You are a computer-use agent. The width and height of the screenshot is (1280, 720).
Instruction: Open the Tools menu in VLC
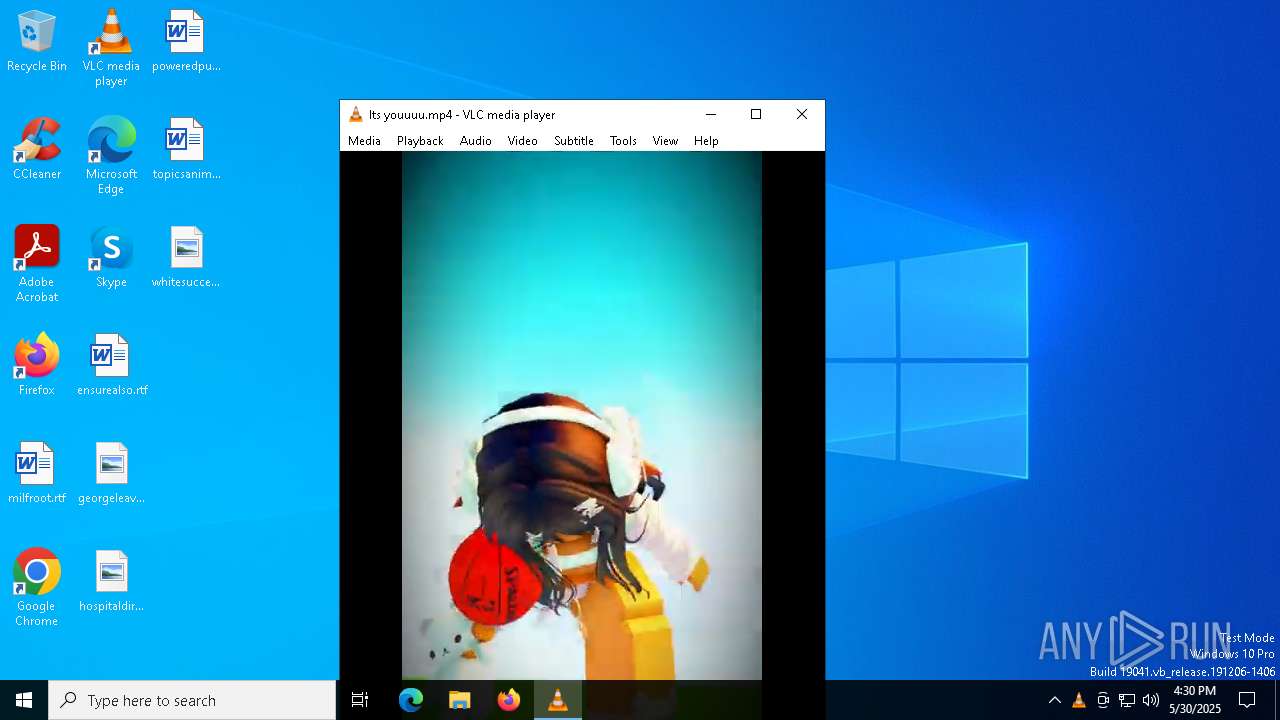[623, 141]
